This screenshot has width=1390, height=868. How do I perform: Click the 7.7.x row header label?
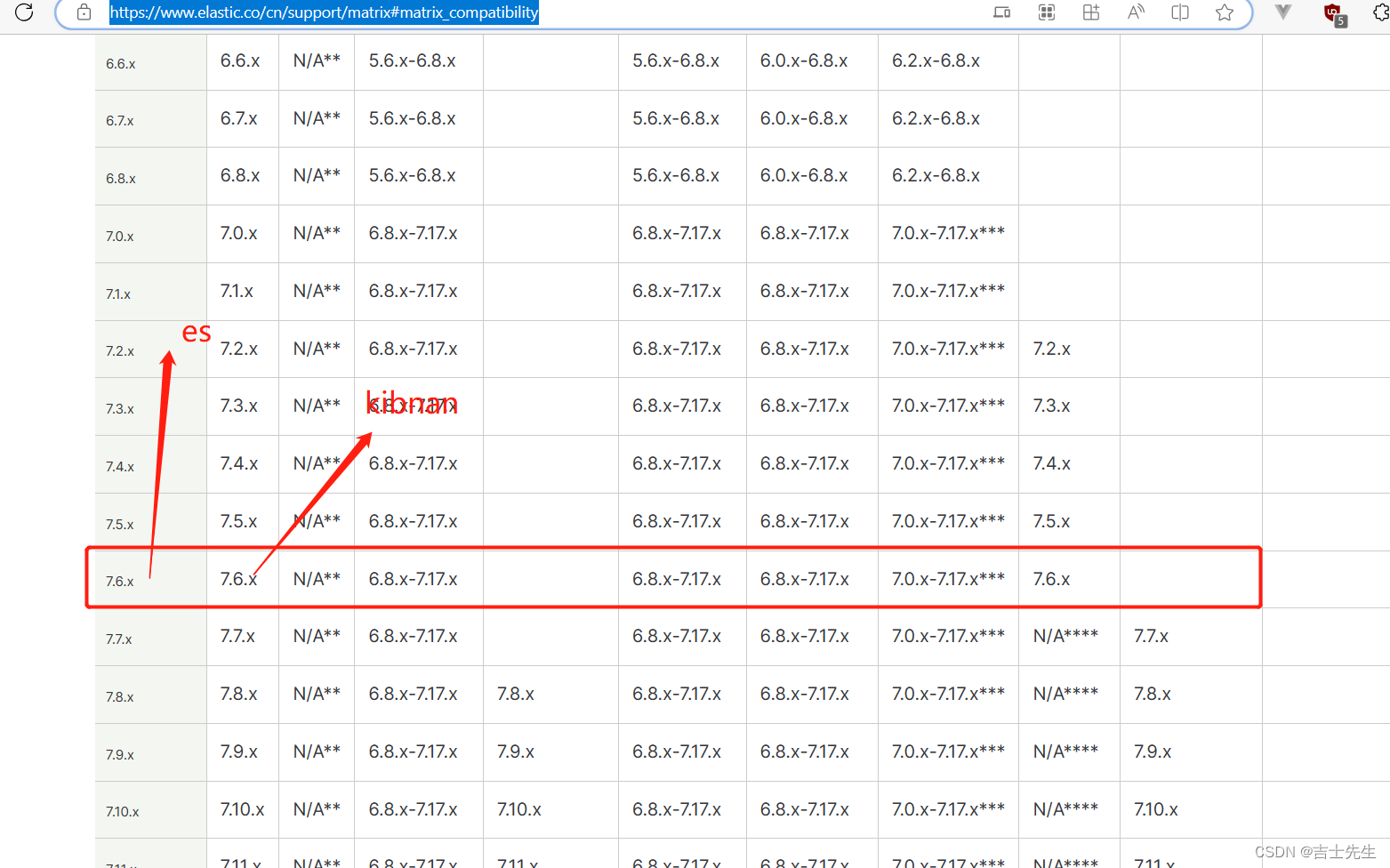[119, 639]
